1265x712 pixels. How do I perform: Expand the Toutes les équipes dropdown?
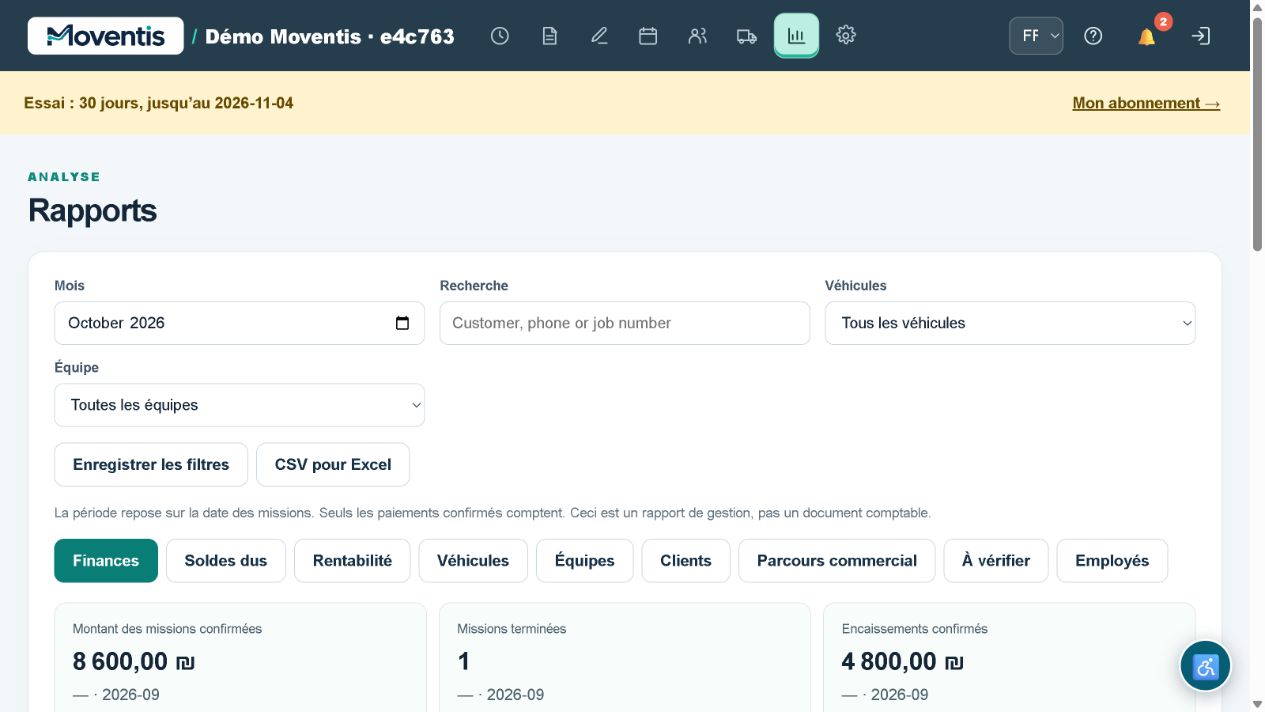click(x=239, y=405)
